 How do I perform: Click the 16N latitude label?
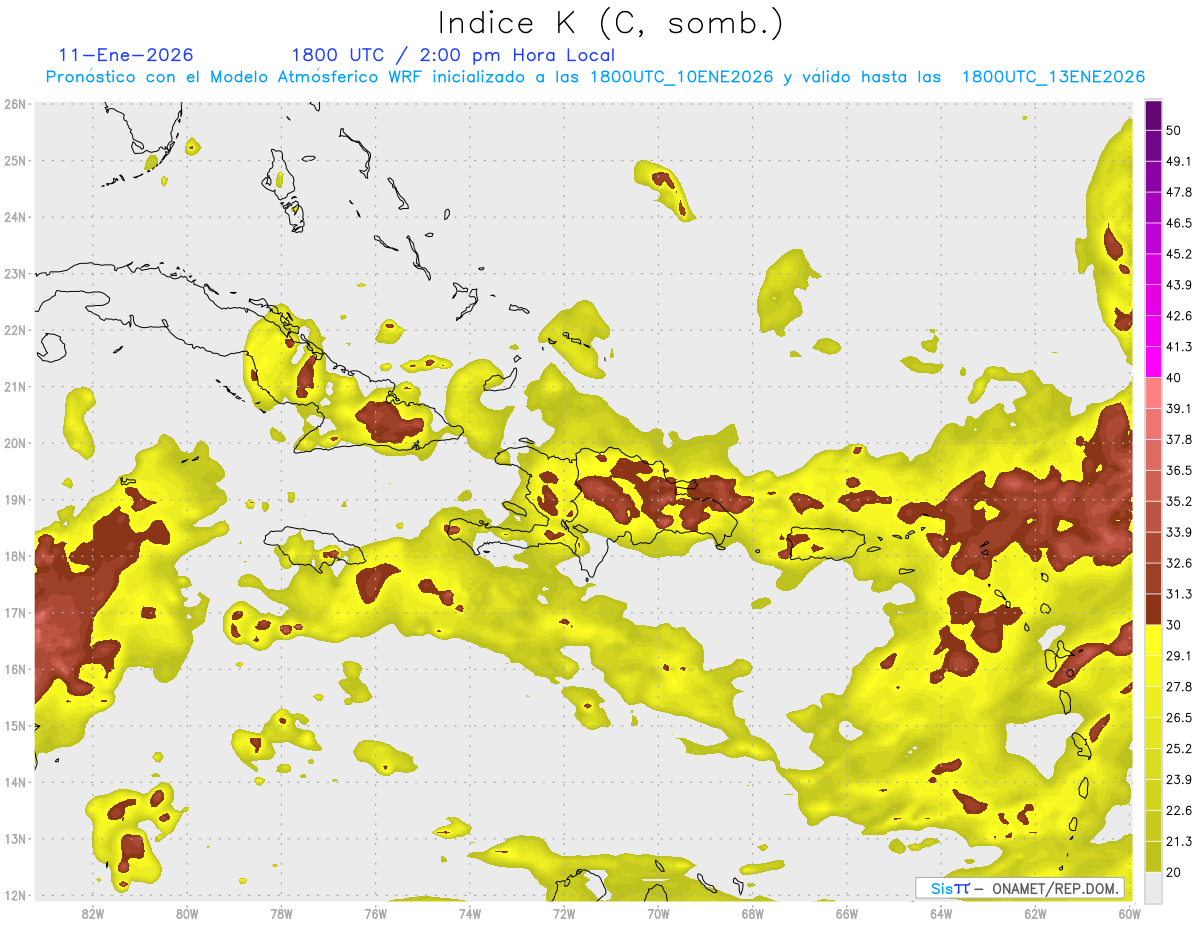[x=14, y=669]
